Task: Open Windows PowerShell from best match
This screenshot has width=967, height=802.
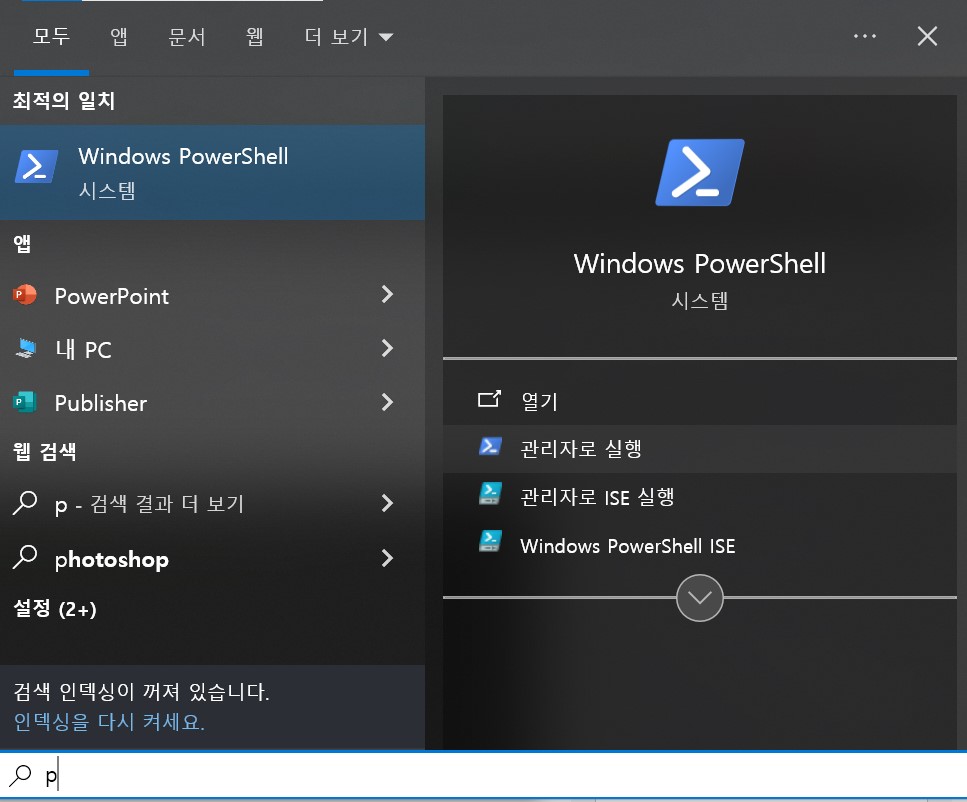Action: [x=183, y=170]
